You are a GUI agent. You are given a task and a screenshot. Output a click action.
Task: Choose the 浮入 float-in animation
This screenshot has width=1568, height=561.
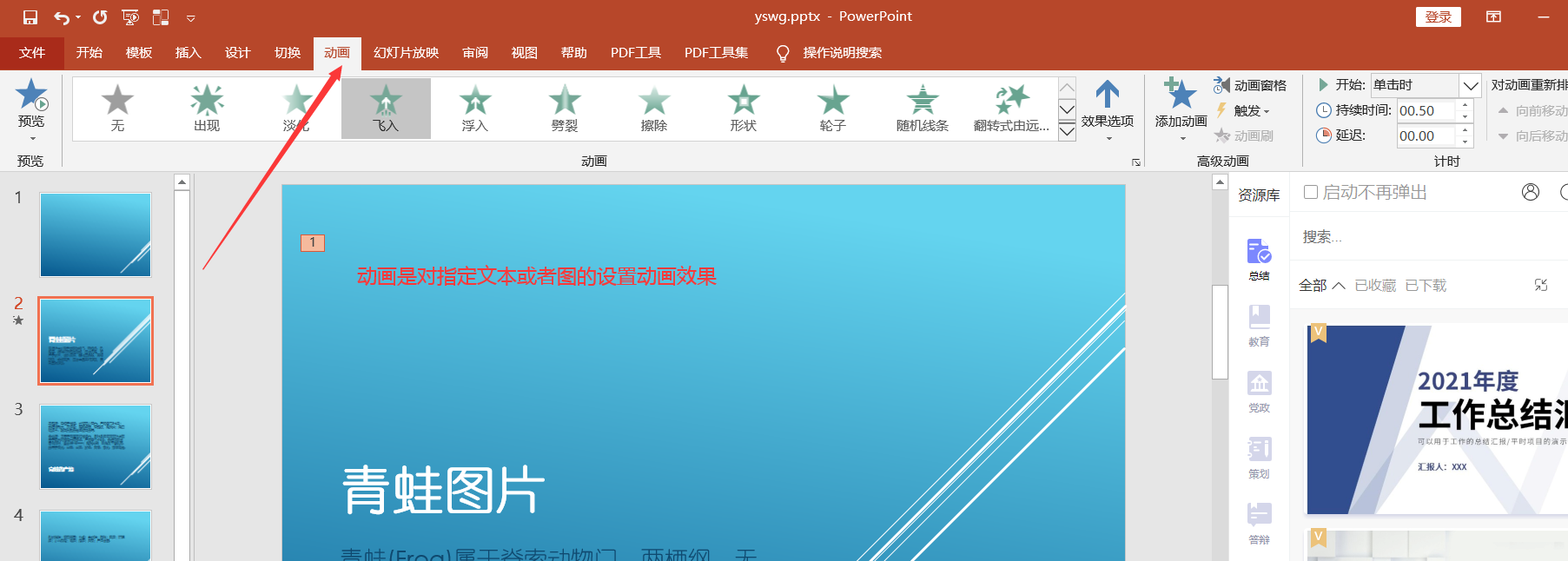tap(475, 109)
